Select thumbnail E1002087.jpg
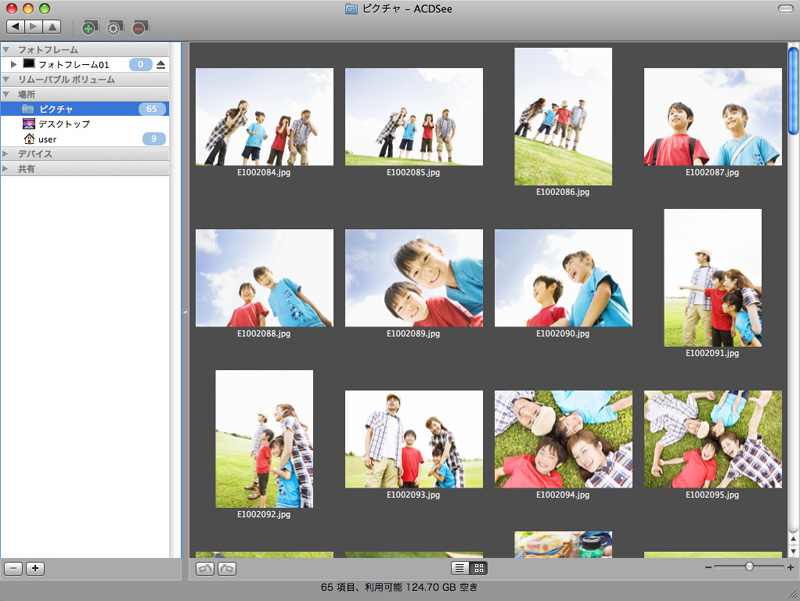Image resolution: width=800 pixels, height=601 pixels. pyautogui.click(x=713, y=117)
